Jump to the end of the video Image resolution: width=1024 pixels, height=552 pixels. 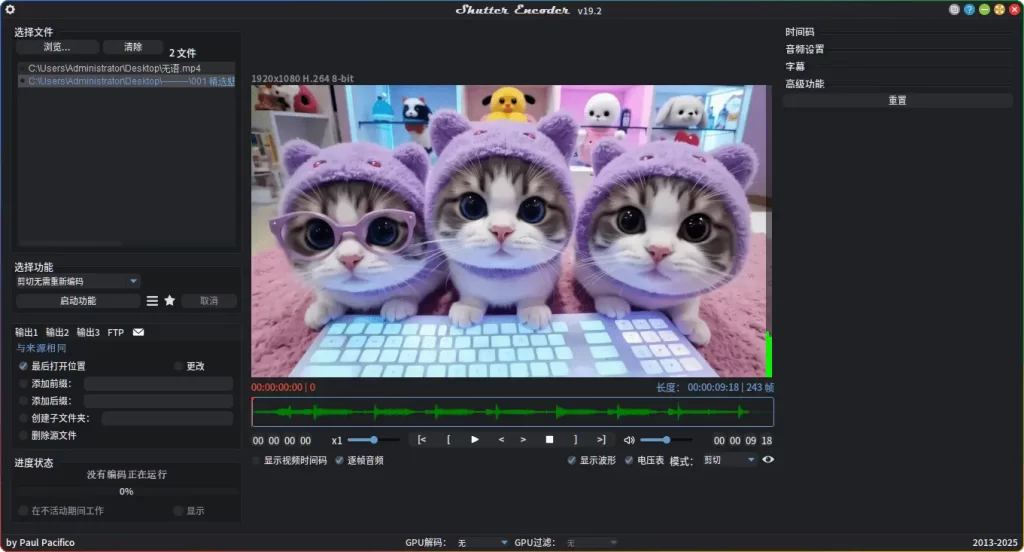[x=601, y=440]
